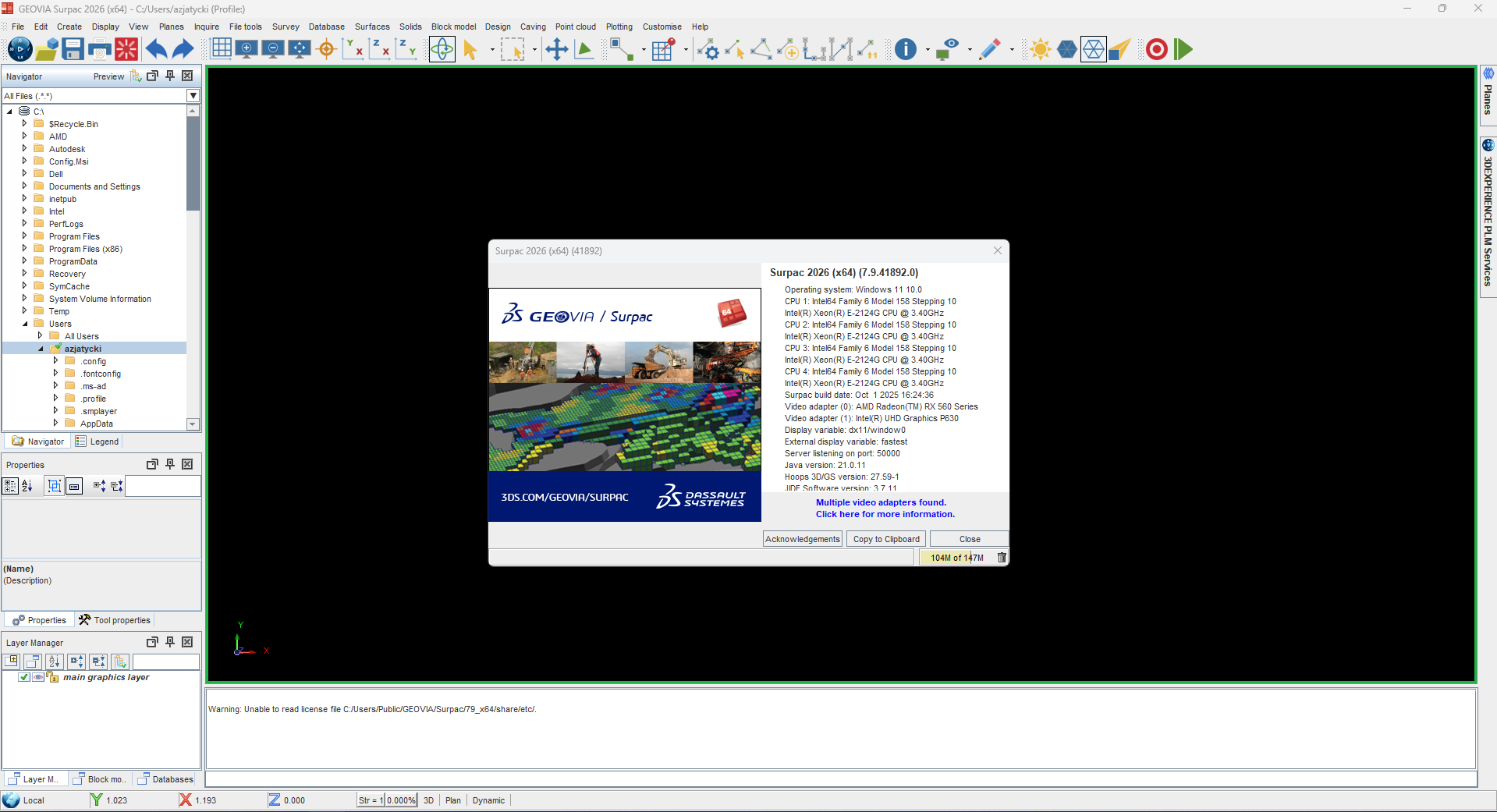Image resolution: width=1497 pixels, height=812 pixels.
Task: Toggle the categorized view icon in Properties
Action: click(10, 486)
